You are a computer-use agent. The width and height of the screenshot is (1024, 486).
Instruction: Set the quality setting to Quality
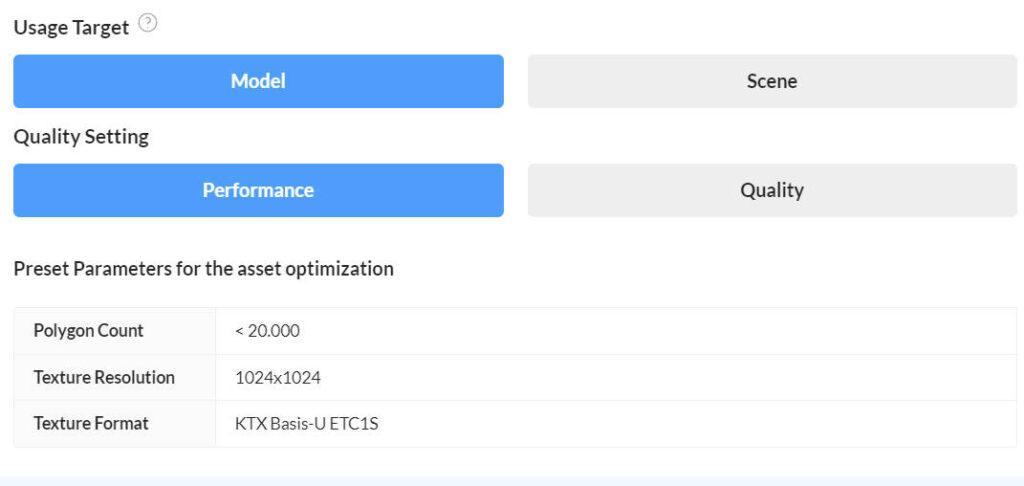click(772, 190)
